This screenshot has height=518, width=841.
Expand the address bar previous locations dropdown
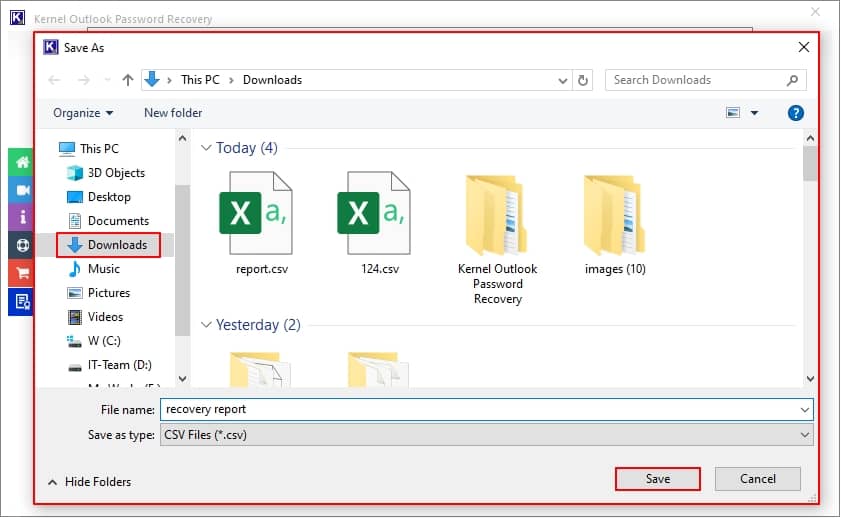pyautogui.click(x=563, y=81)
